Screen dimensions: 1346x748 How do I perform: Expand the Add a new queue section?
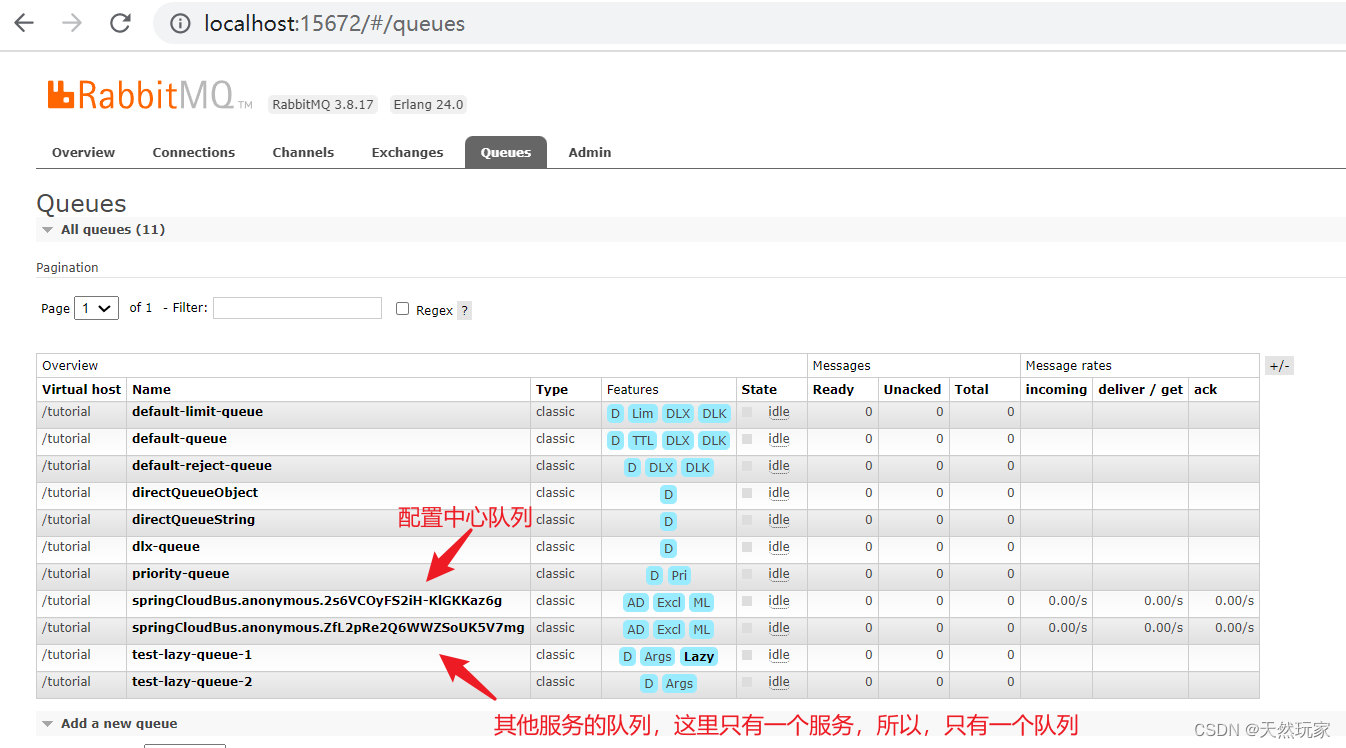(x=118, y=723)
